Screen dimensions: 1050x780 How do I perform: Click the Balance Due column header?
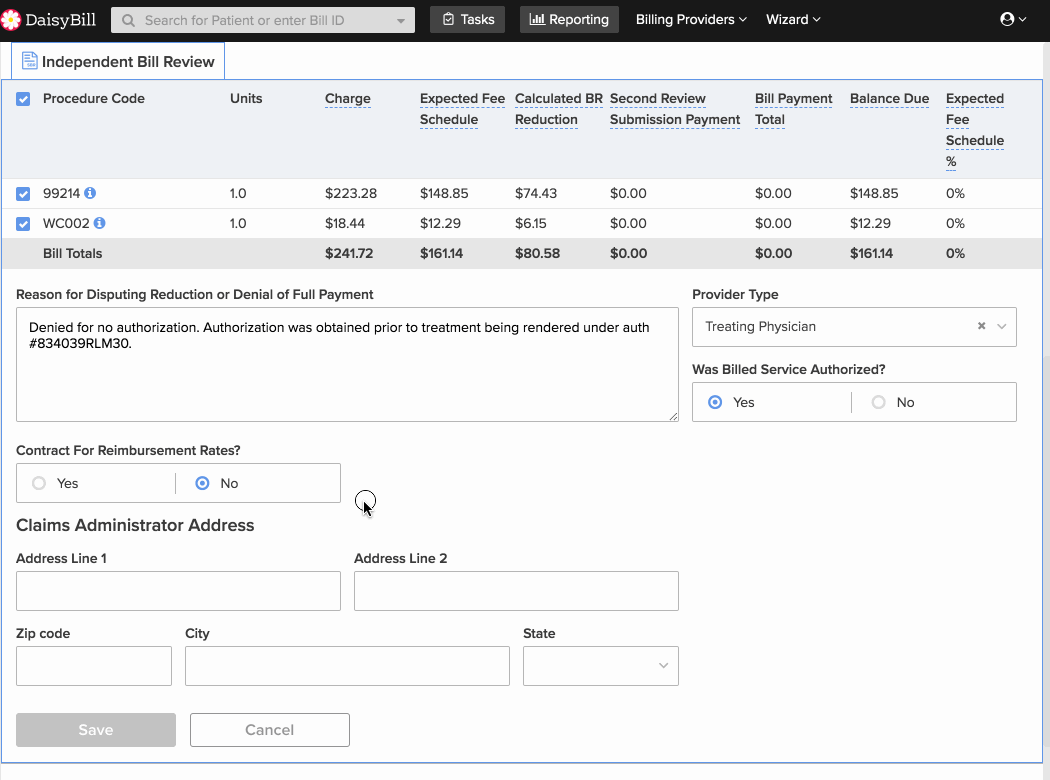[889, 98]
